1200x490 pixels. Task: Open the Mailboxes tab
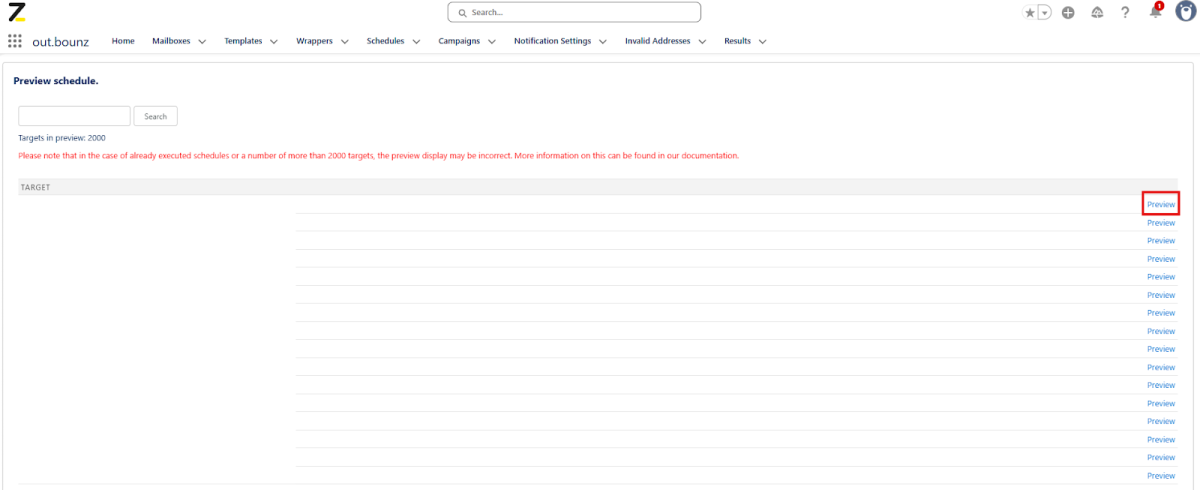171,41
